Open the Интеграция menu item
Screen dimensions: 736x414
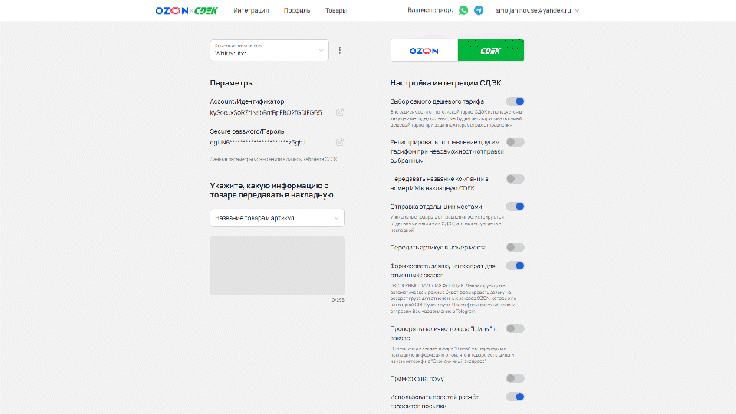click(251, 10)
